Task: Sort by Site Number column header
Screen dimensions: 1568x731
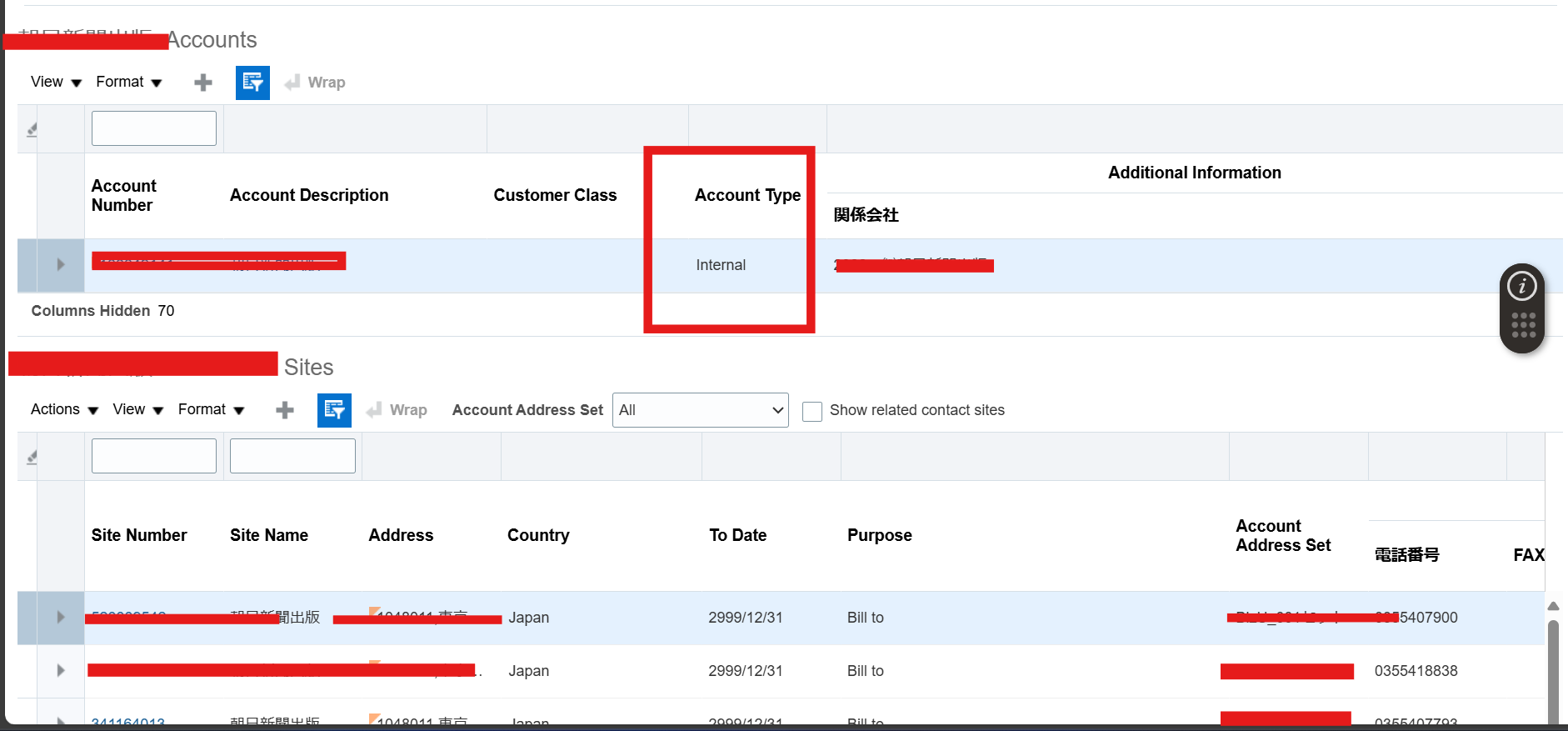Action: (139, 535)
